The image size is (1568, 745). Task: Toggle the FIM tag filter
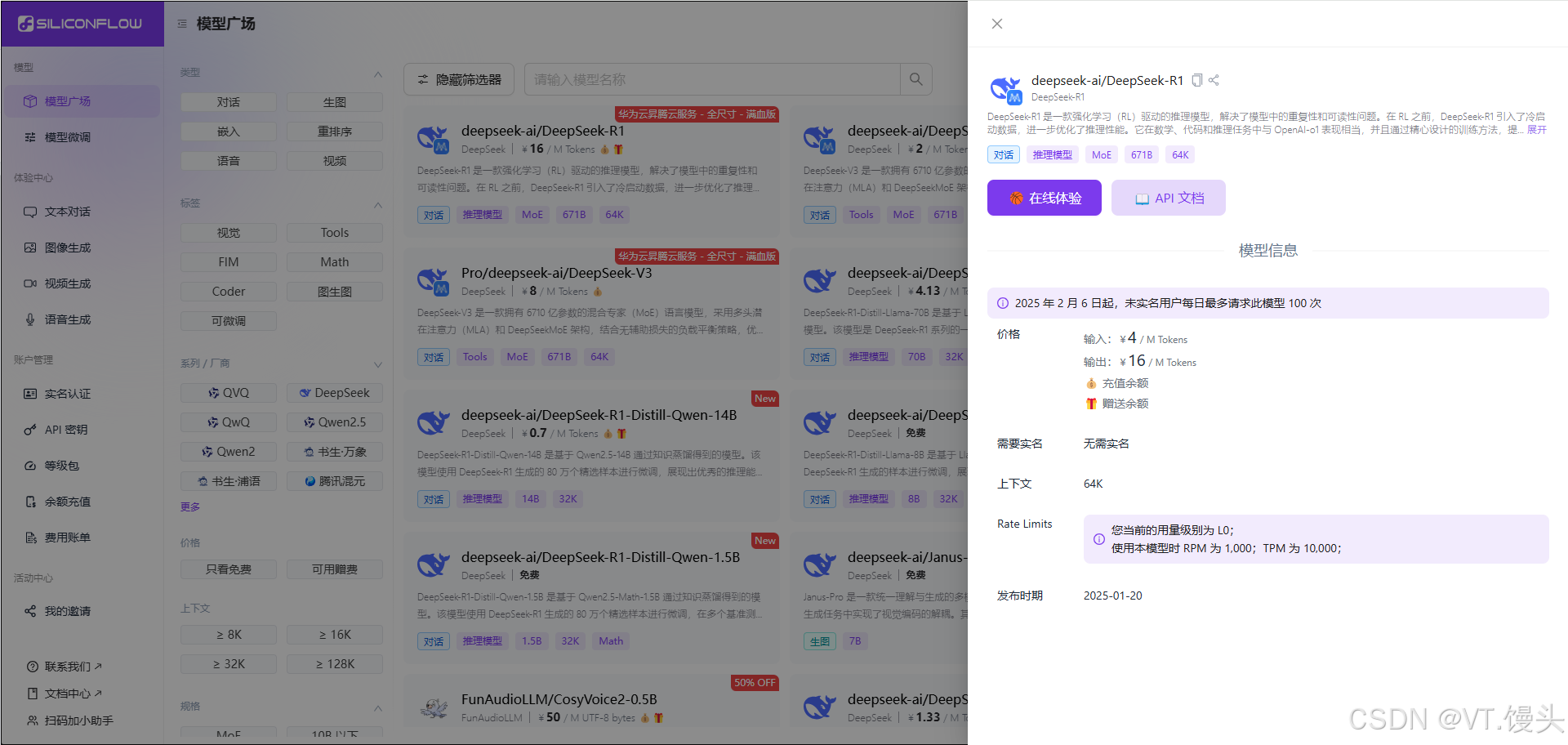(229, 262)
